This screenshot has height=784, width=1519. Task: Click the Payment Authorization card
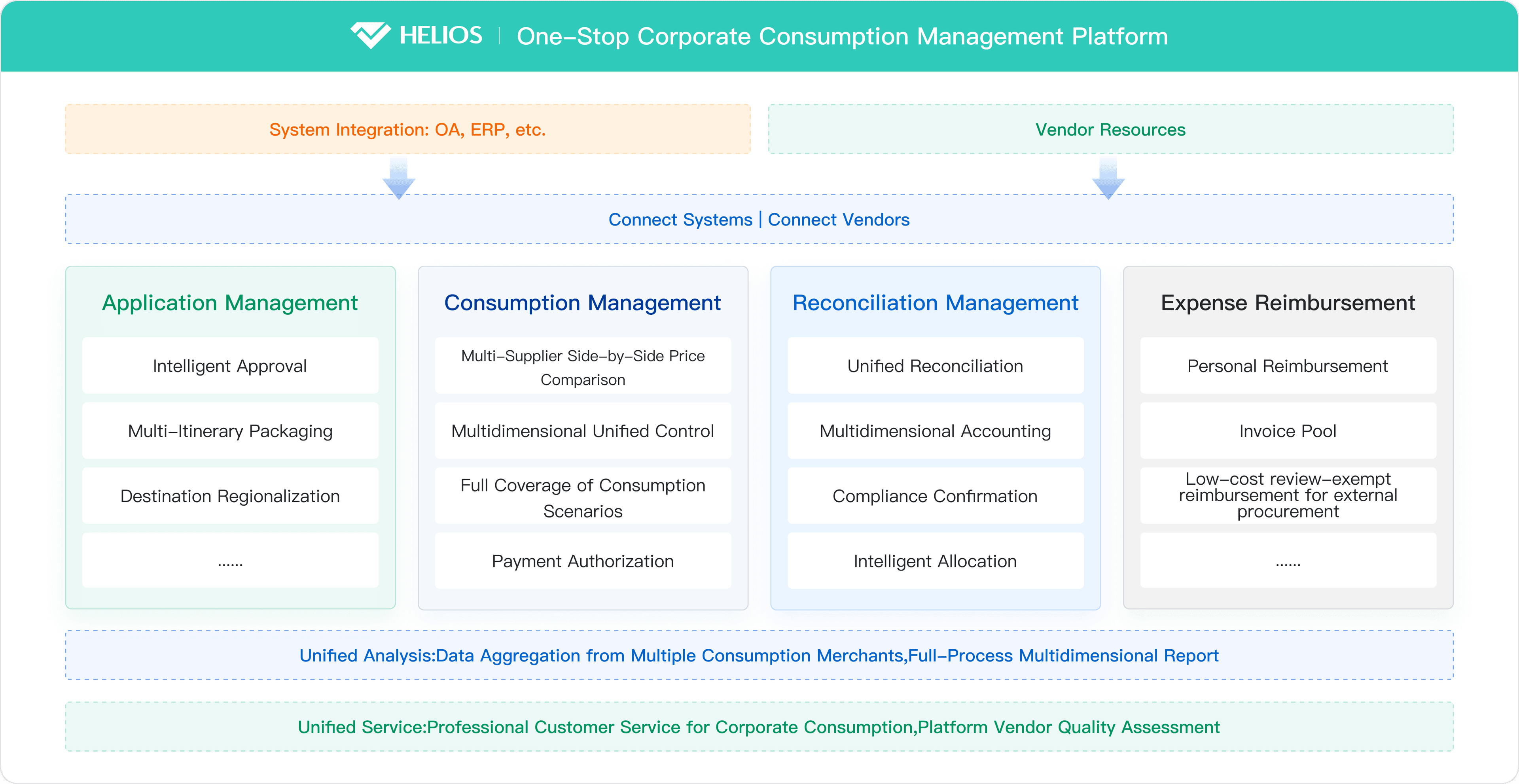click(x=582, y=561)
